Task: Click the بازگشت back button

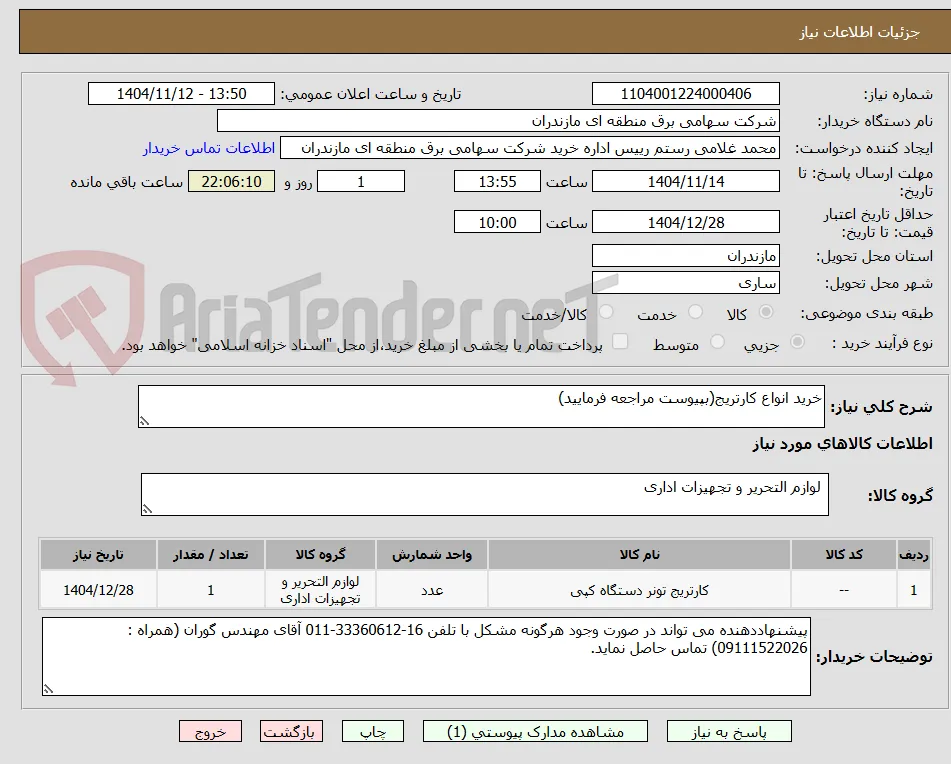Action: (x=291, y=731)
